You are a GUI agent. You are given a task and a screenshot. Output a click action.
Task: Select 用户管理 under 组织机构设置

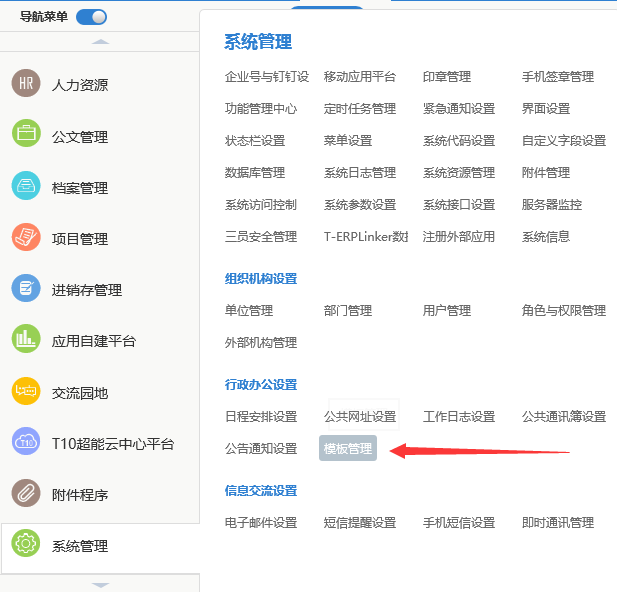pyautogui.click(x=447, y=311)
